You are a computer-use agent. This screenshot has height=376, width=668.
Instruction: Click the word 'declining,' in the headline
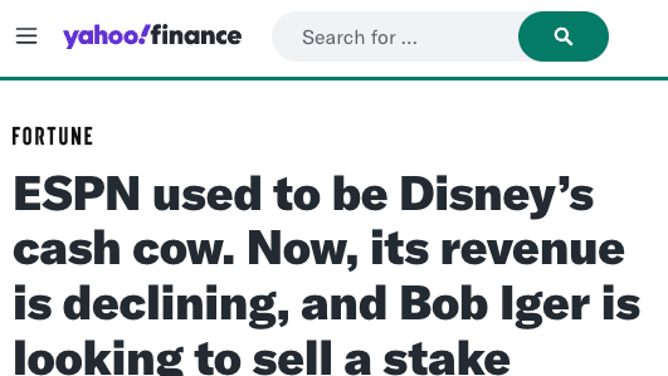pyautogui.click(x=176, y=305)
